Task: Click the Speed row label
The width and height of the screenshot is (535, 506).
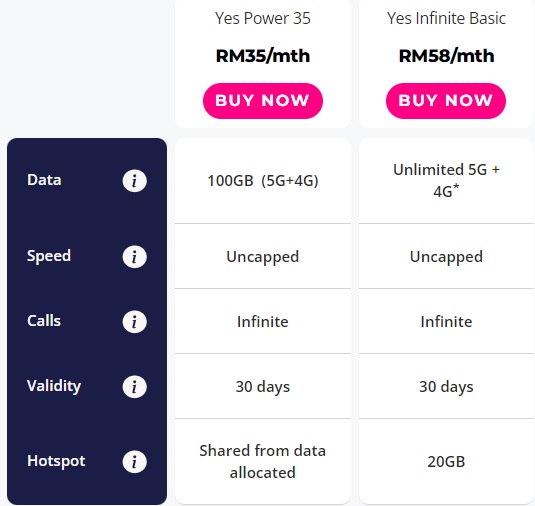Action: [49, 256]
